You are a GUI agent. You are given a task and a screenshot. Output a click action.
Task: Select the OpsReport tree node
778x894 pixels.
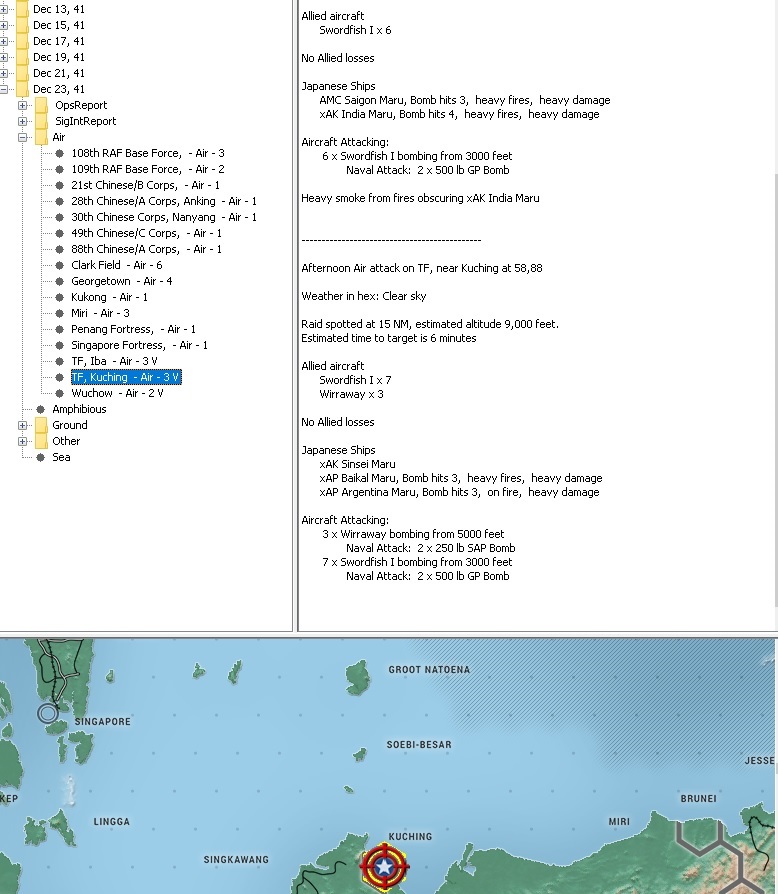(81, 105)
